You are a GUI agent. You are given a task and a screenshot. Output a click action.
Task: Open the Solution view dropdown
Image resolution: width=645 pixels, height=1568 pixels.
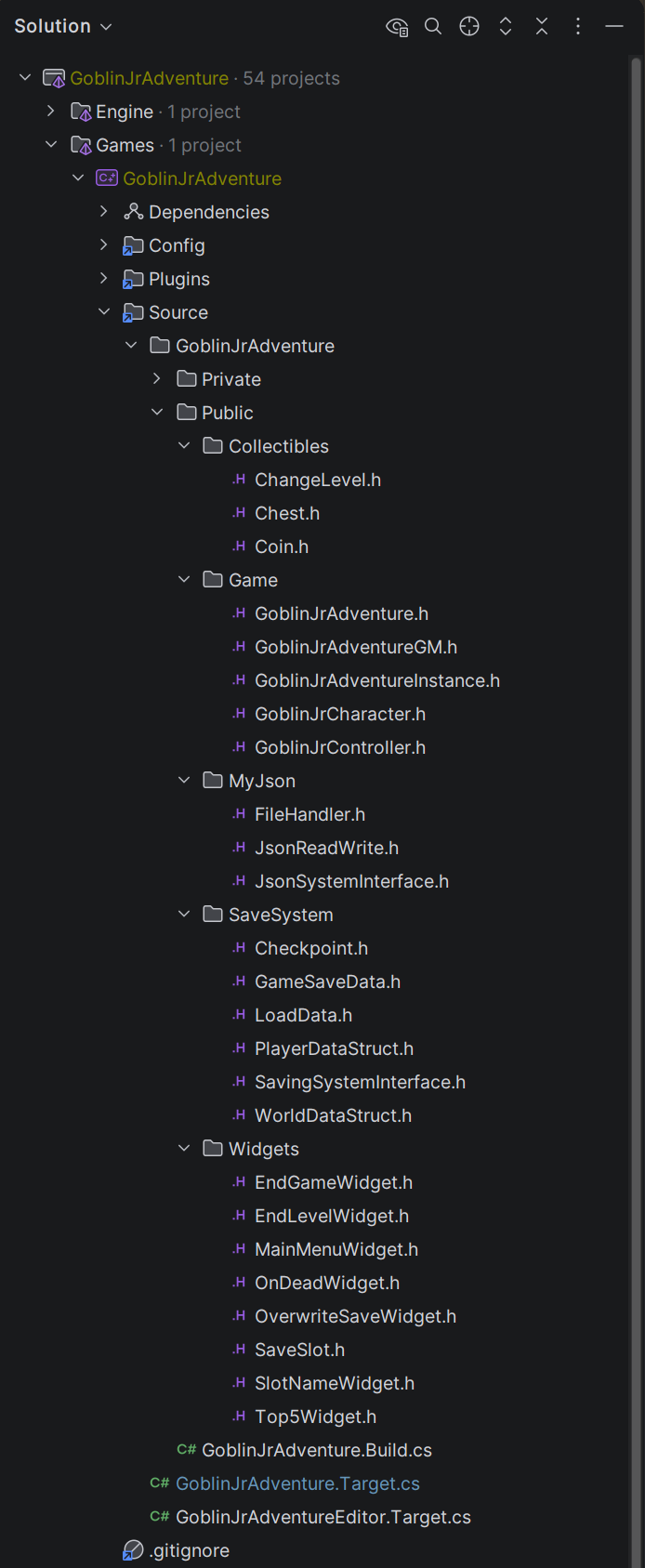63,26
